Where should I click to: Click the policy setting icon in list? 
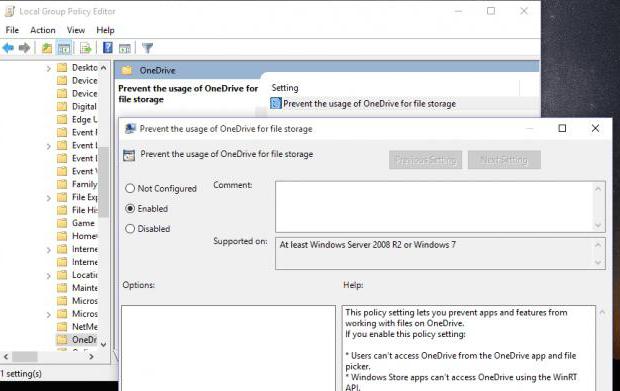[276, 104]
